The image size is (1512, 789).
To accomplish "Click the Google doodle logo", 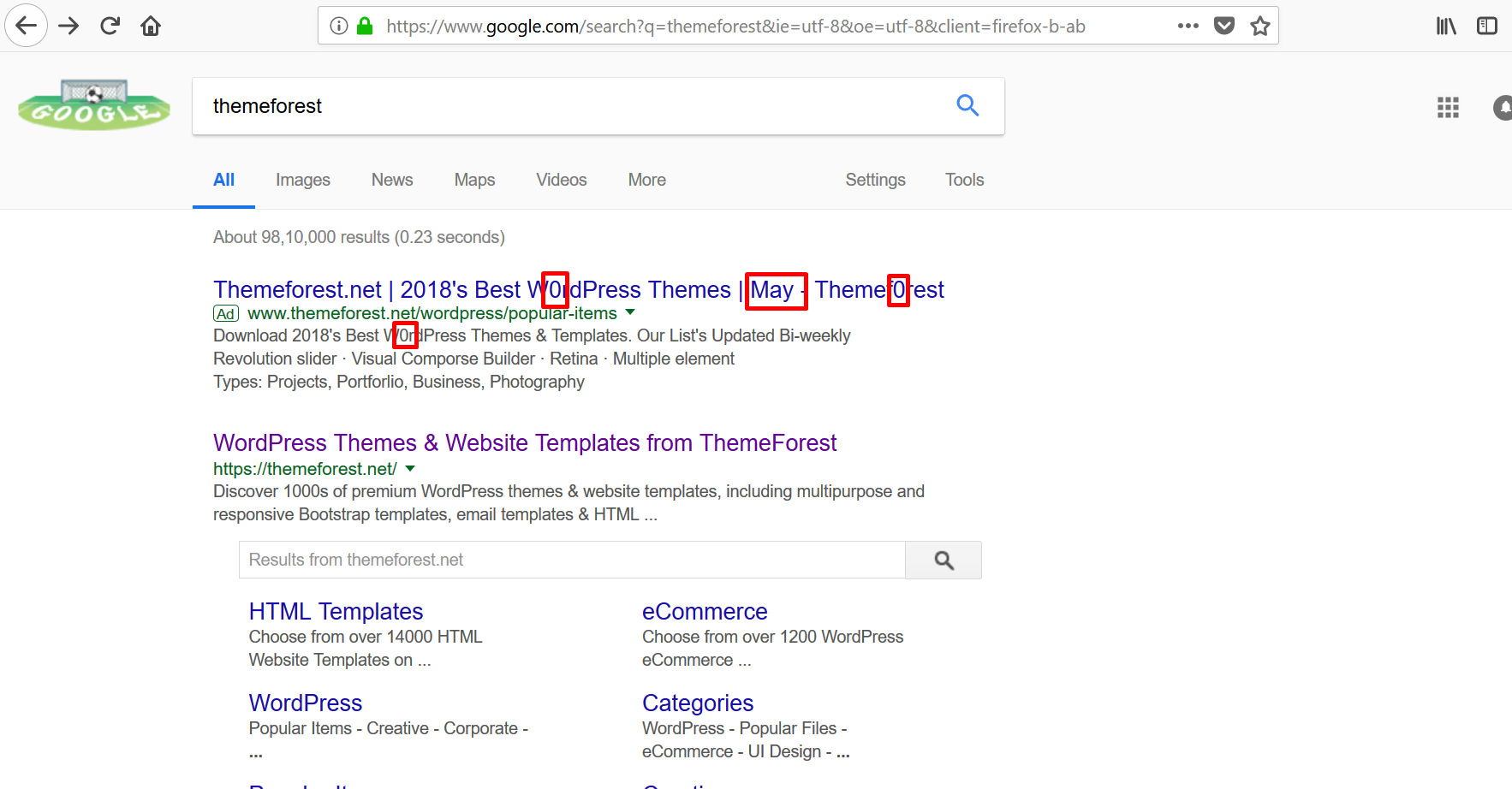I will [94, 104].
